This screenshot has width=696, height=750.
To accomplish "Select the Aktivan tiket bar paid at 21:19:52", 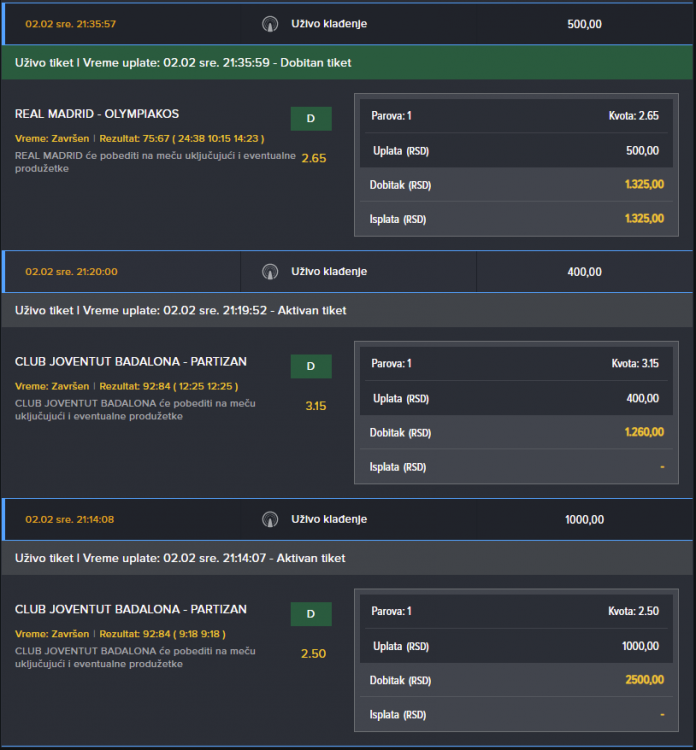I will coord(347,310).
